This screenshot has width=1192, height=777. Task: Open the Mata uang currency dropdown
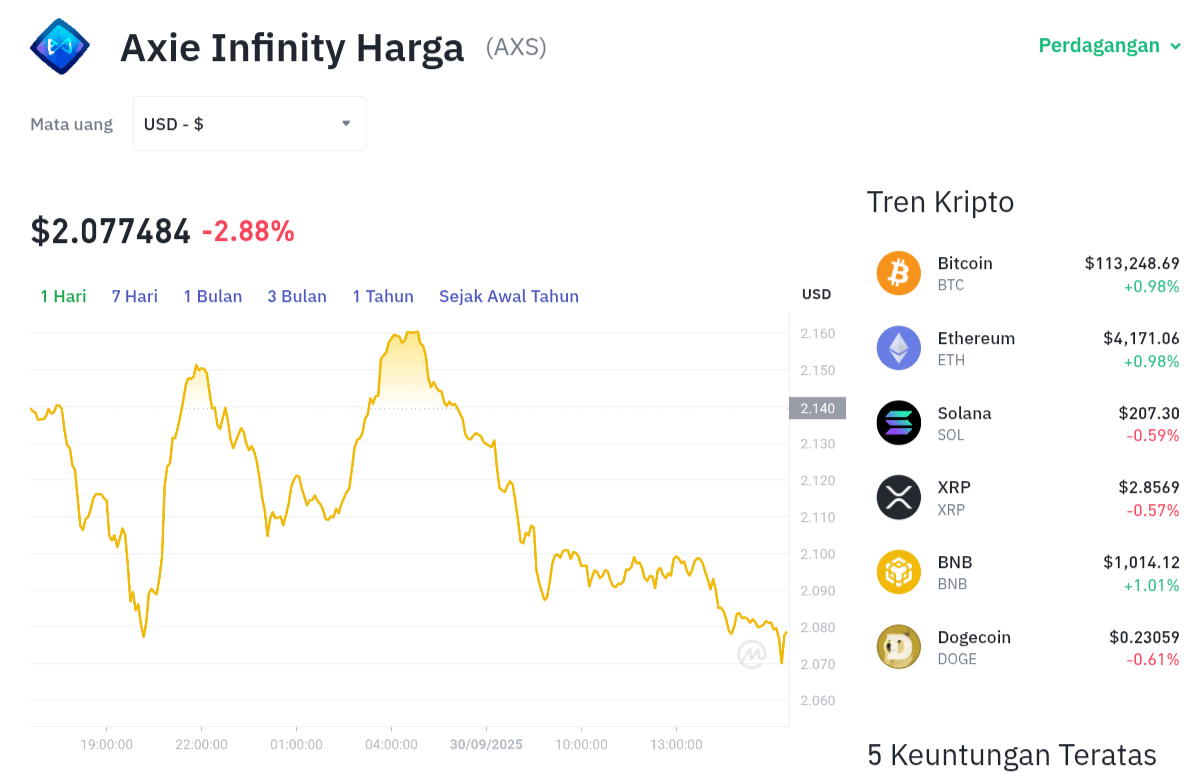click(249, 124)
